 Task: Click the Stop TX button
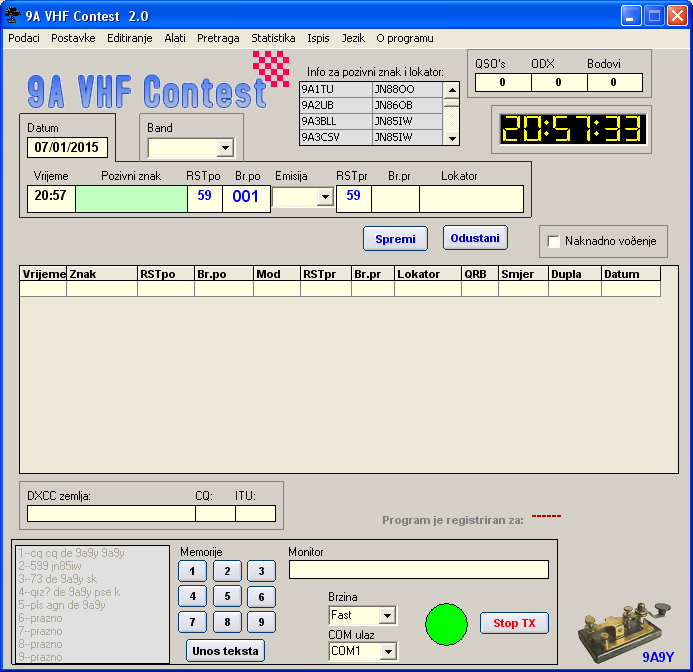(514, 623)
